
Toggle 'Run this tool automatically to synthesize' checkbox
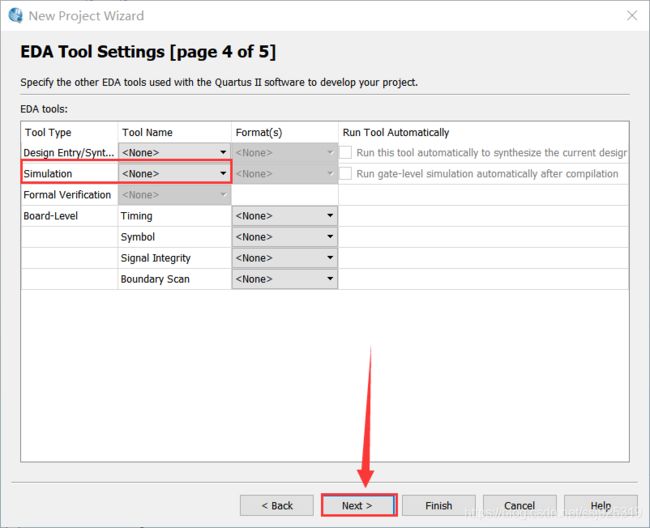(x=346, y=153)
